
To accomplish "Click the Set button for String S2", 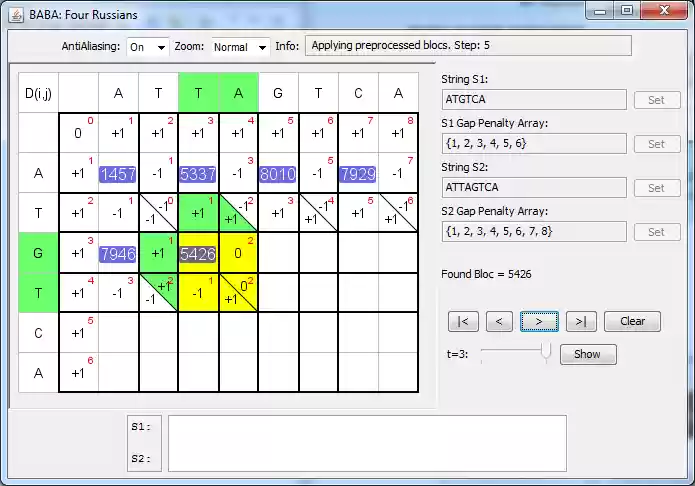I will pos(657,188).
